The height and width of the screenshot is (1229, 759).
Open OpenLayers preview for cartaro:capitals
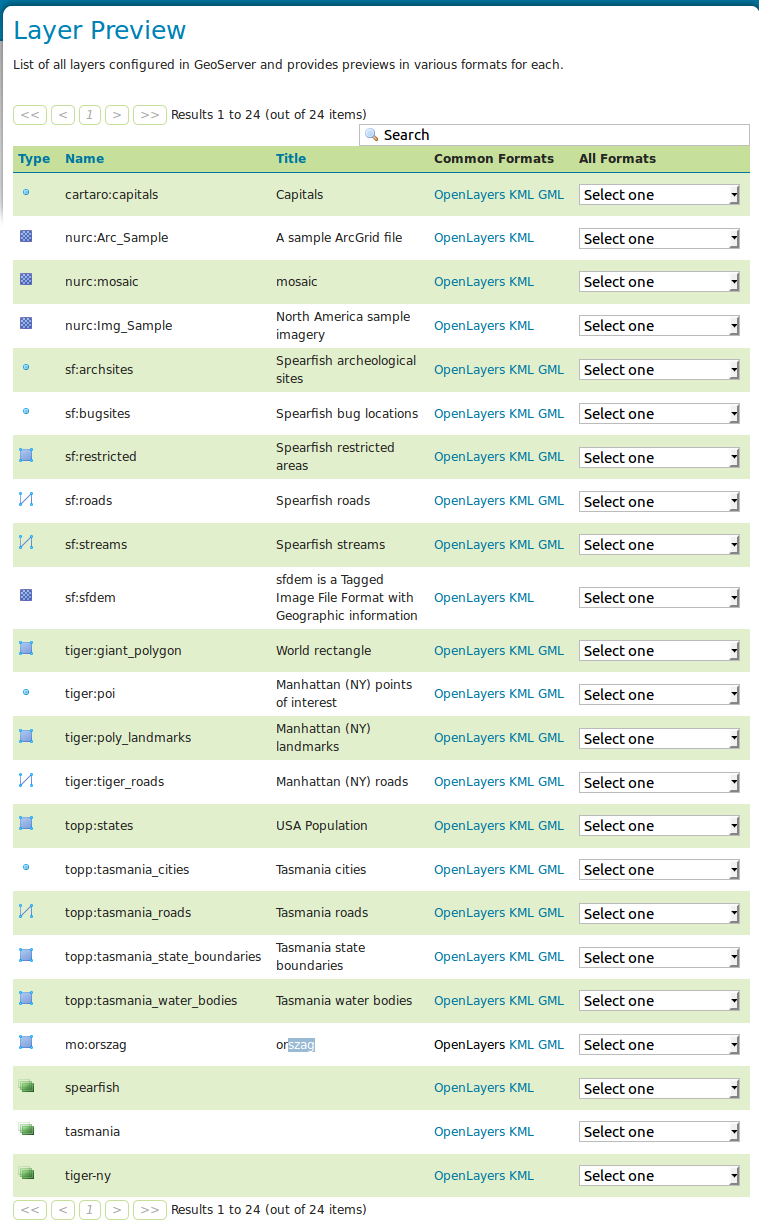(x=470, y=195)
